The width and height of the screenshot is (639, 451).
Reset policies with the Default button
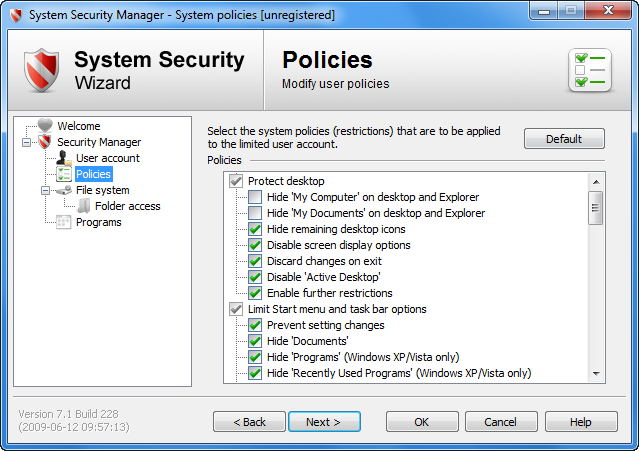[x=564, y=139]
